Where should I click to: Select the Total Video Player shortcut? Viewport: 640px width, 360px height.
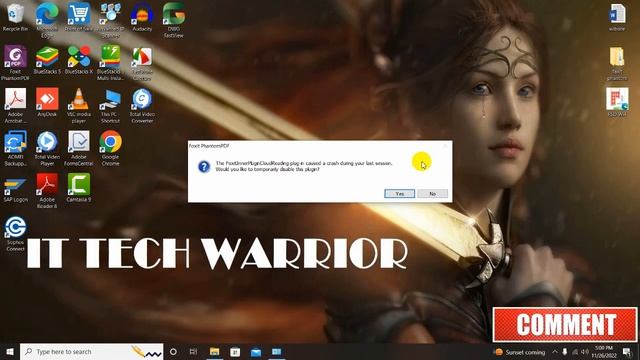click(x=47, y=148)
